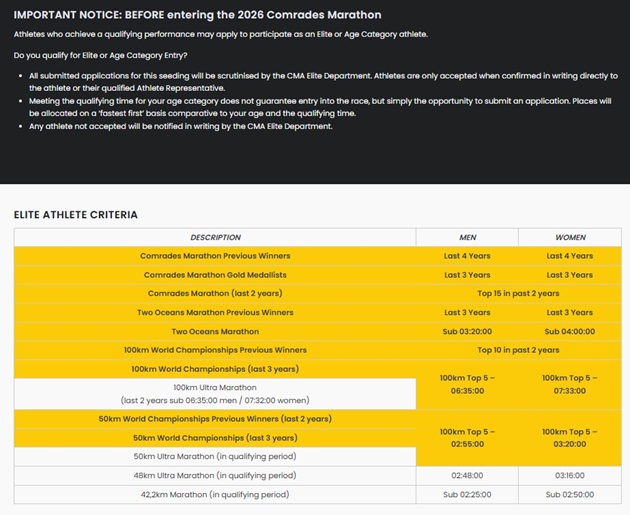The height and width of the screenshot is (515, 630).
Task: Select '100km World Championships (last 3 years)' row
Action: (215, 370)
